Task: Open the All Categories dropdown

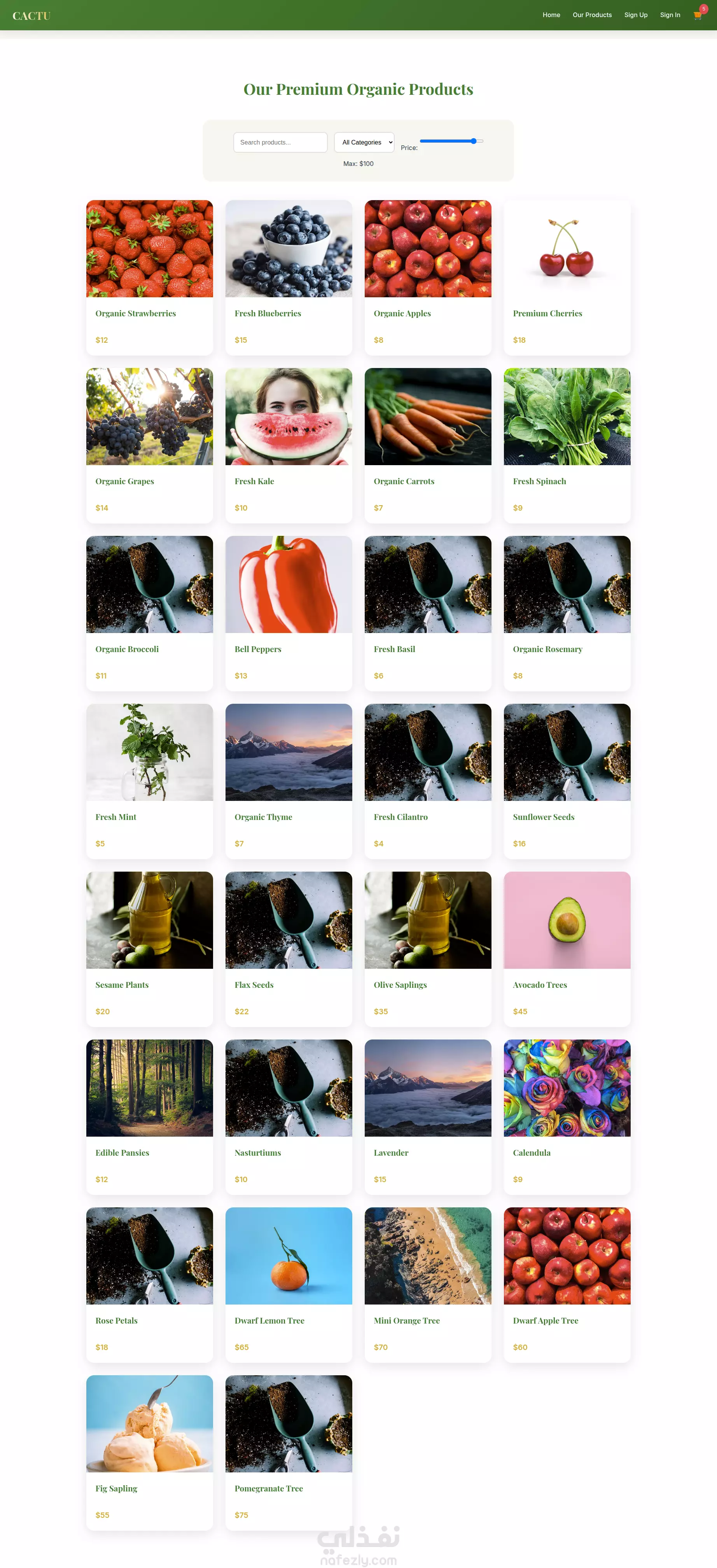Action: pos(364,143)
